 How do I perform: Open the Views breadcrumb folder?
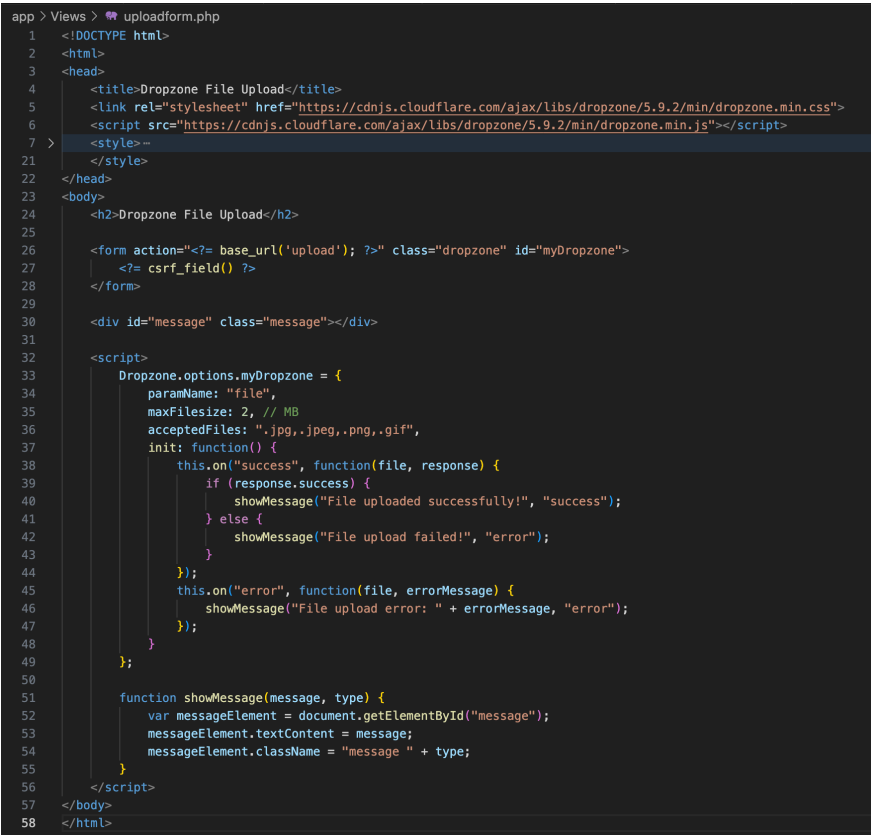68,16
